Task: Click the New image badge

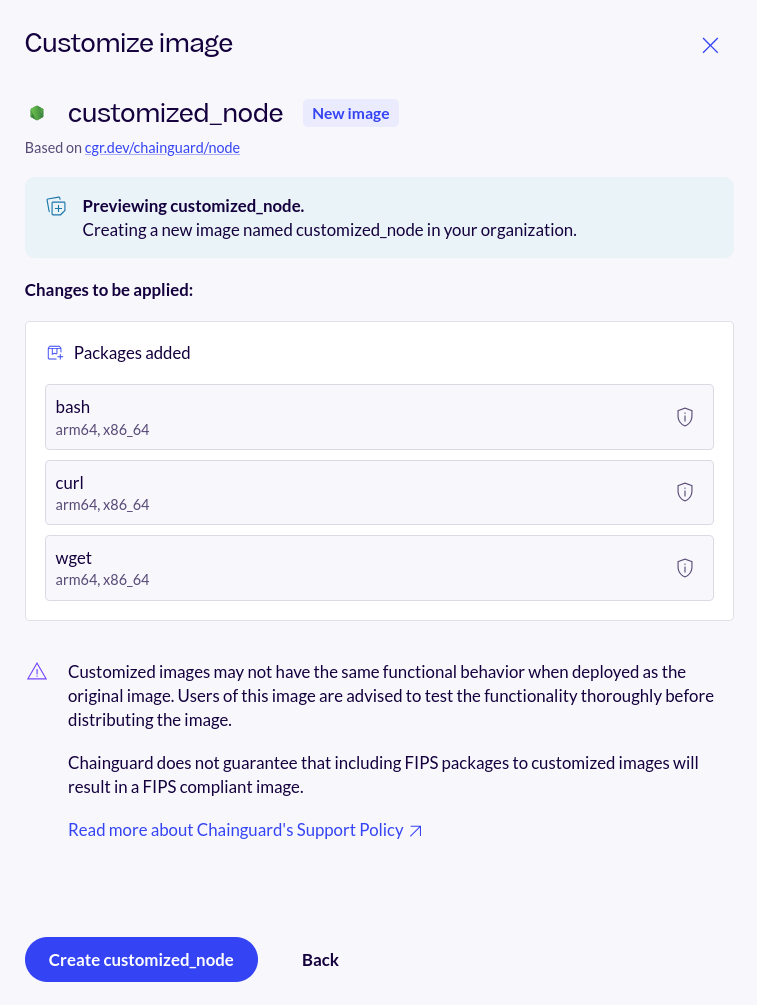Action: [x=350, y=113]
